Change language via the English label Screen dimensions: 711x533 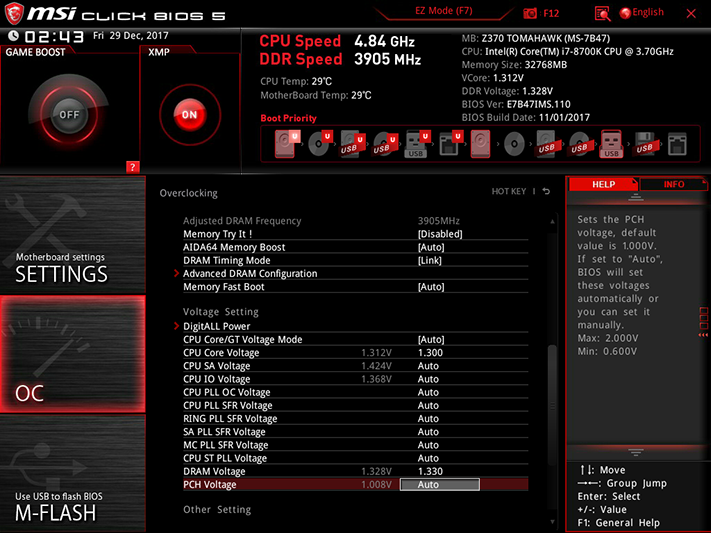point(648,12)
